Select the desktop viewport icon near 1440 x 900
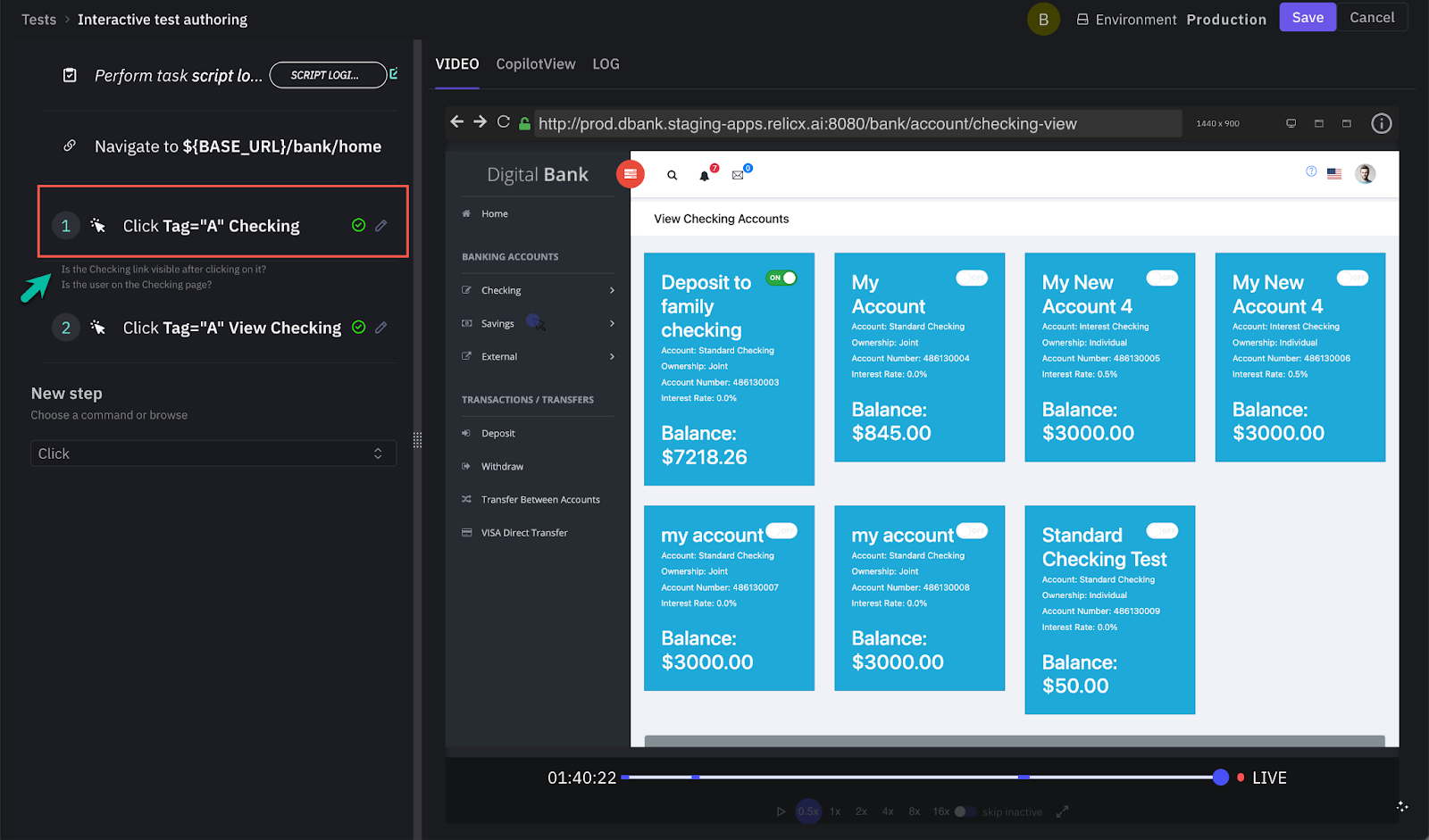The width and height of the screenshot is (1429, 840). tap(1290, 123)
